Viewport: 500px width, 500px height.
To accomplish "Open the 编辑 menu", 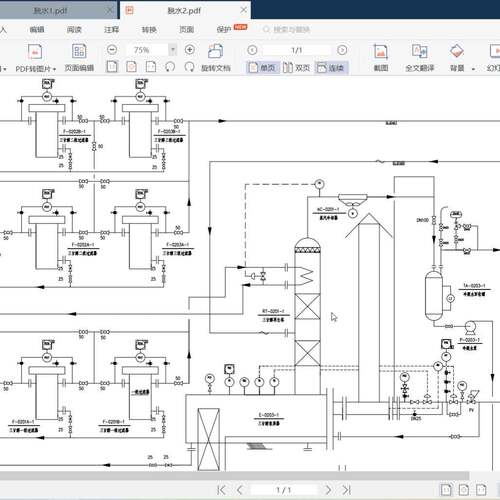I will 37,30.
